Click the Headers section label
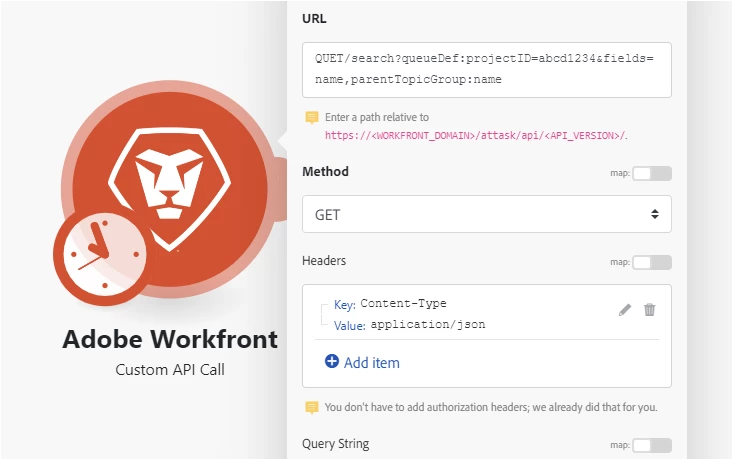The image size is (733, 460). click(x=324, y=260)
